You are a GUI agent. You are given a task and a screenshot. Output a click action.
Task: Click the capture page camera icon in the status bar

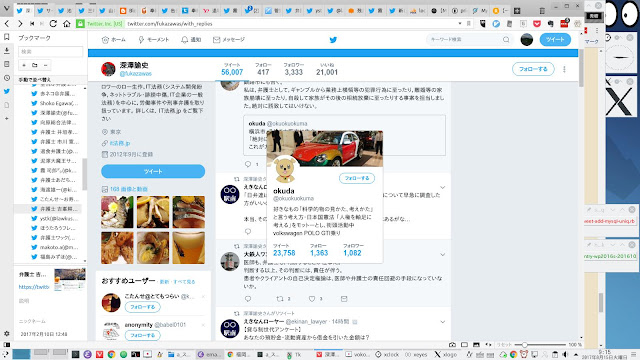452,345
